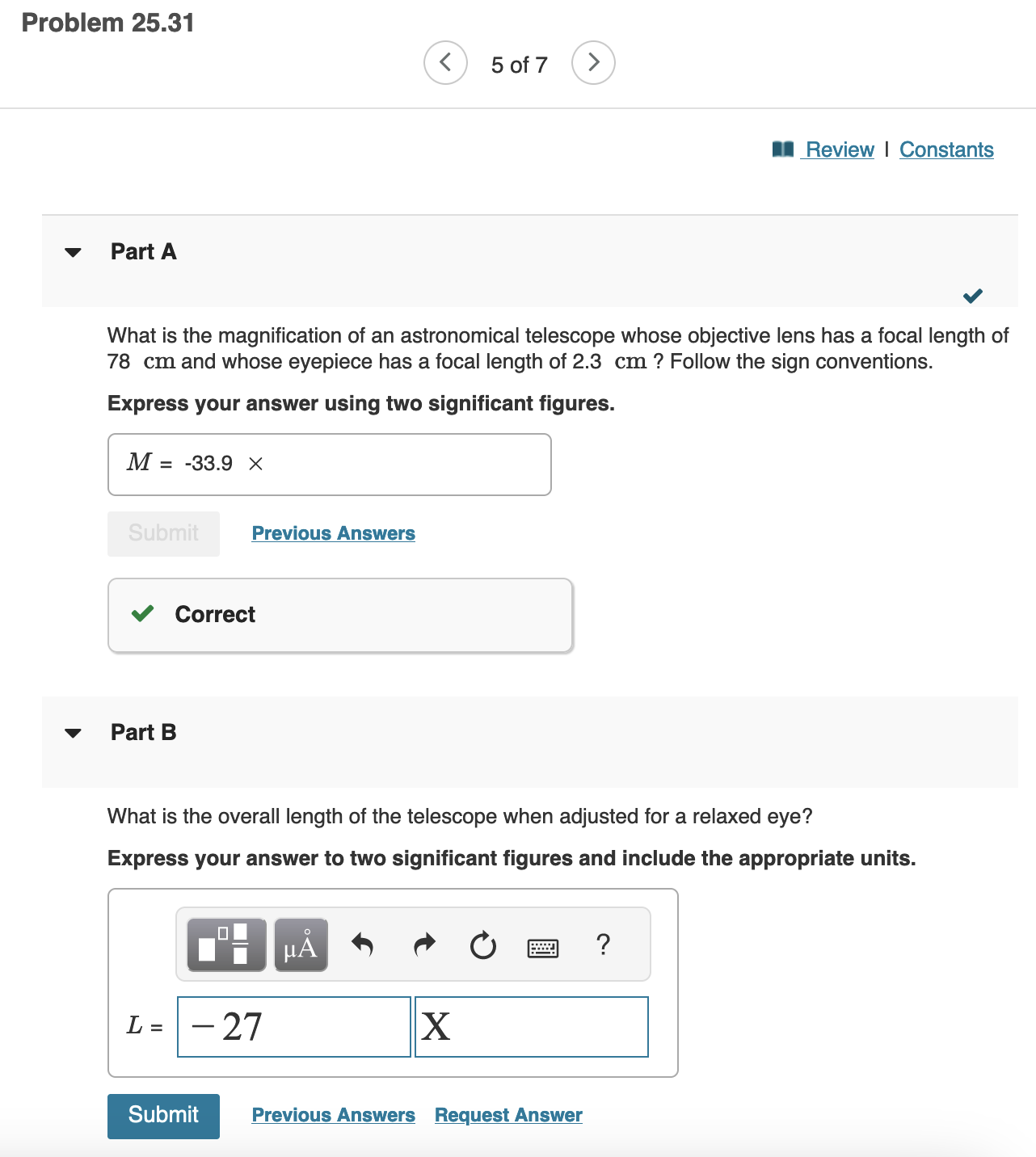Select the μÅ units and symbols icon
Viewport: 1036px width, 1157px height.
point(300,944)
